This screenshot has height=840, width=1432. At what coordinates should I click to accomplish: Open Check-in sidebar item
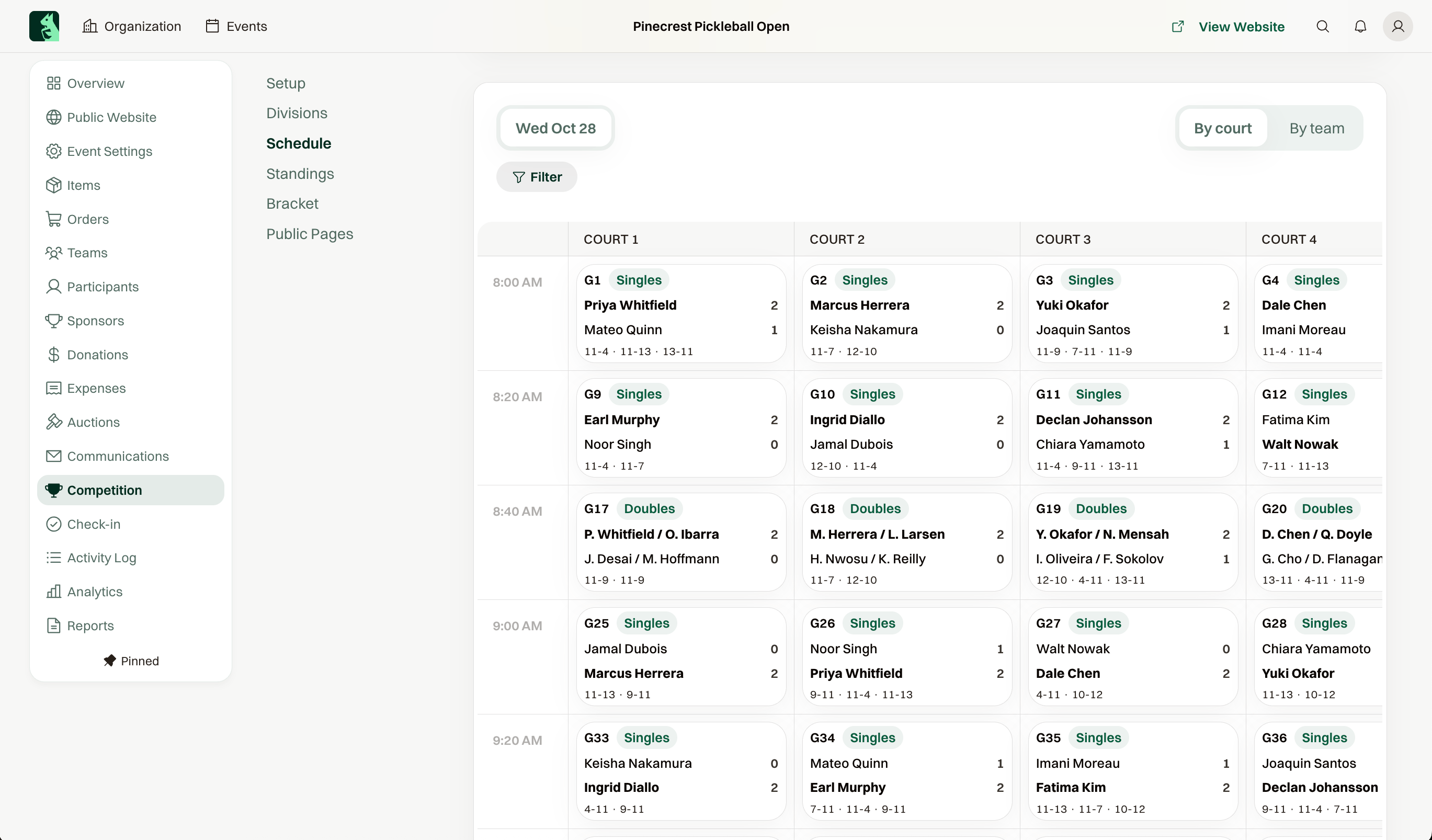pyautogui.click(x=130, y=524)
